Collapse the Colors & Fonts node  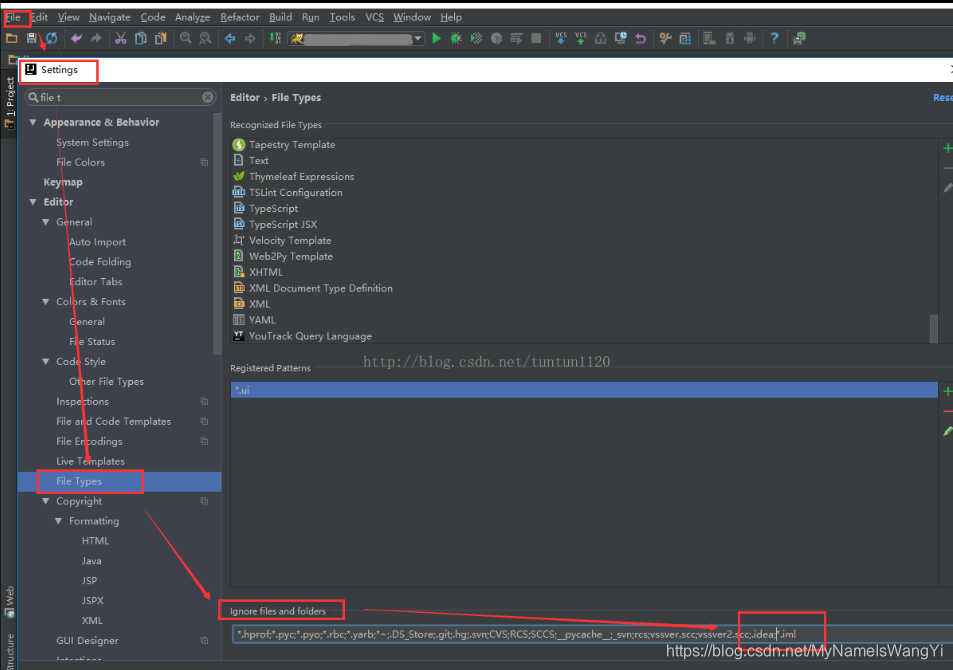[x=46, y=302]
